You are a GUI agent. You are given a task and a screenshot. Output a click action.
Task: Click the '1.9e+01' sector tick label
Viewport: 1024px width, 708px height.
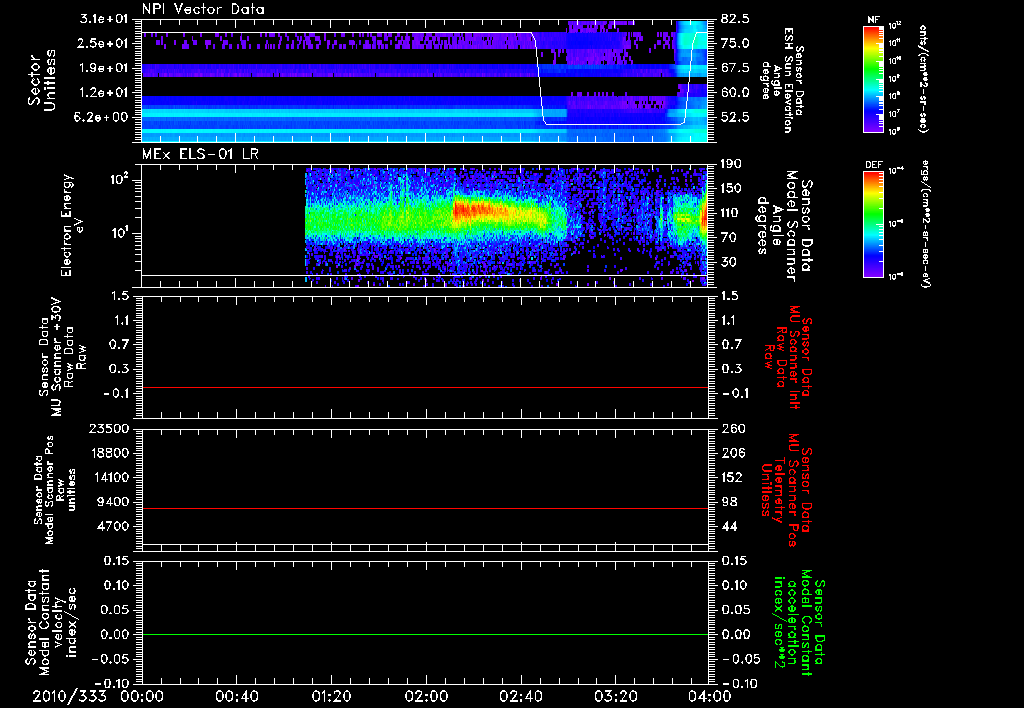tap(104, 68)
